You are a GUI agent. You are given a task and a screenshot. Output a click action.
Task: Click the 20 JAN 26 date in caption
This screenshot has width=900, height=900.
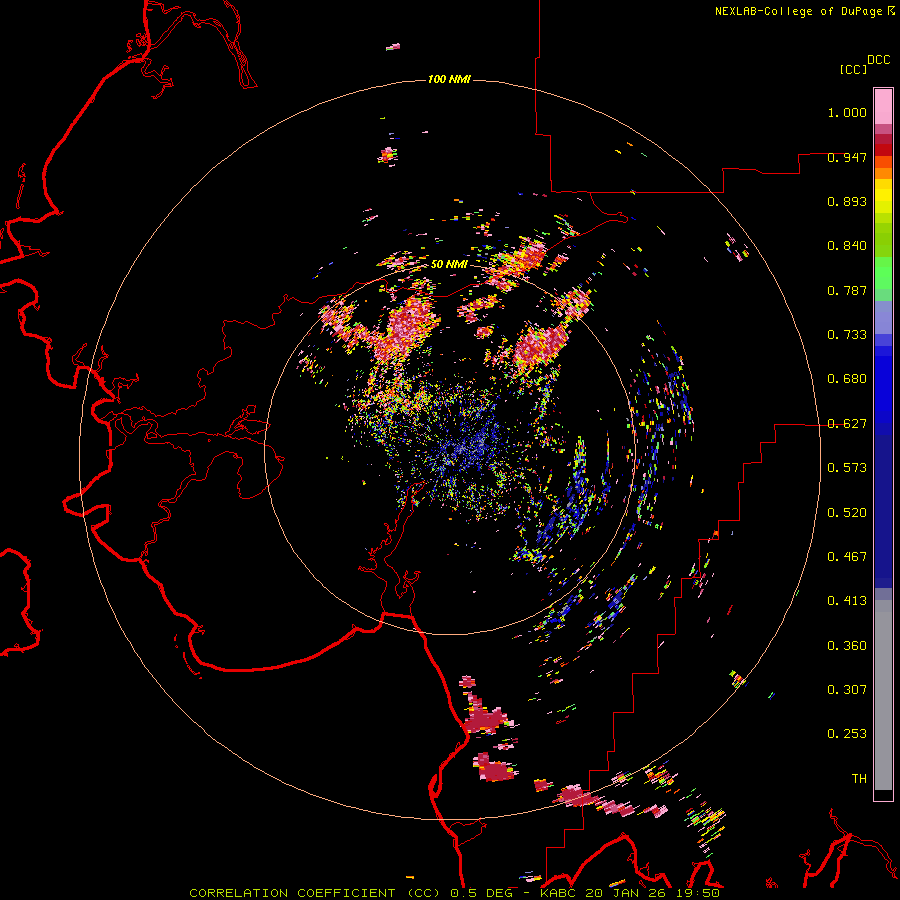(625, 893)
